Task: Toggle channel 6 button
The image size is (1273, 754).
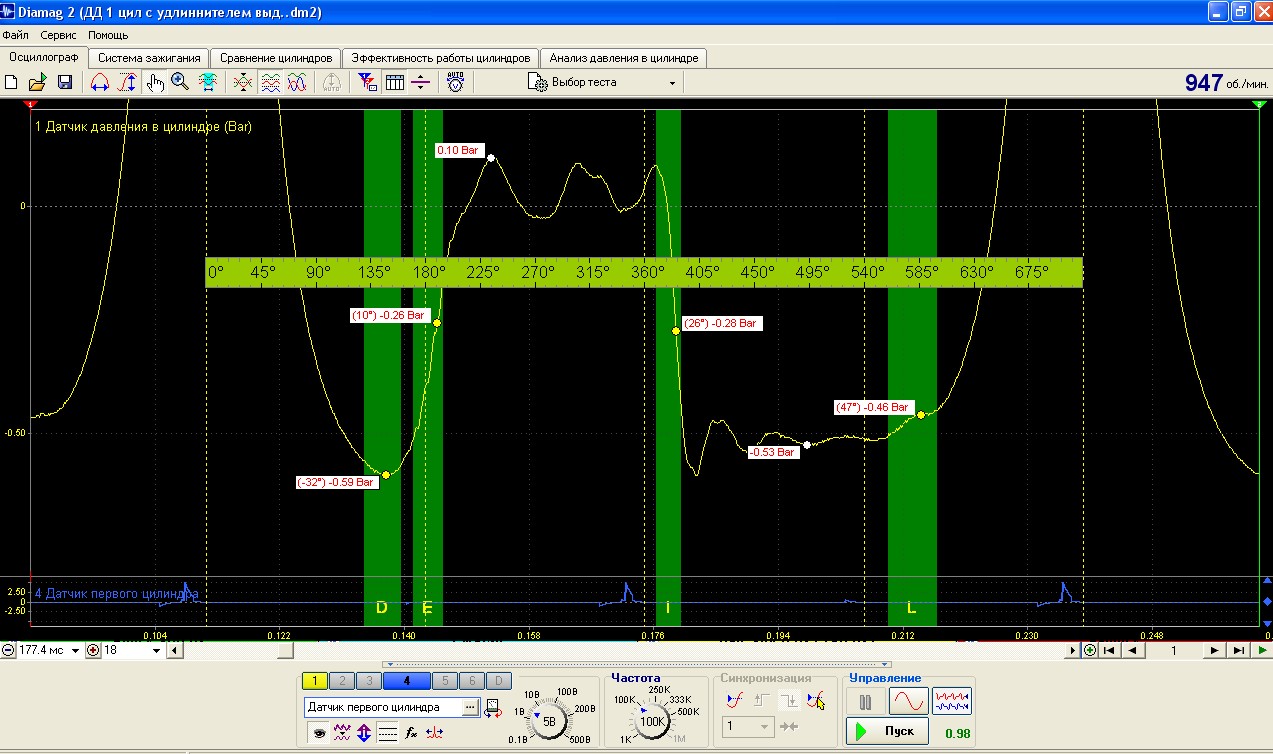Action: tap(473, 681)
